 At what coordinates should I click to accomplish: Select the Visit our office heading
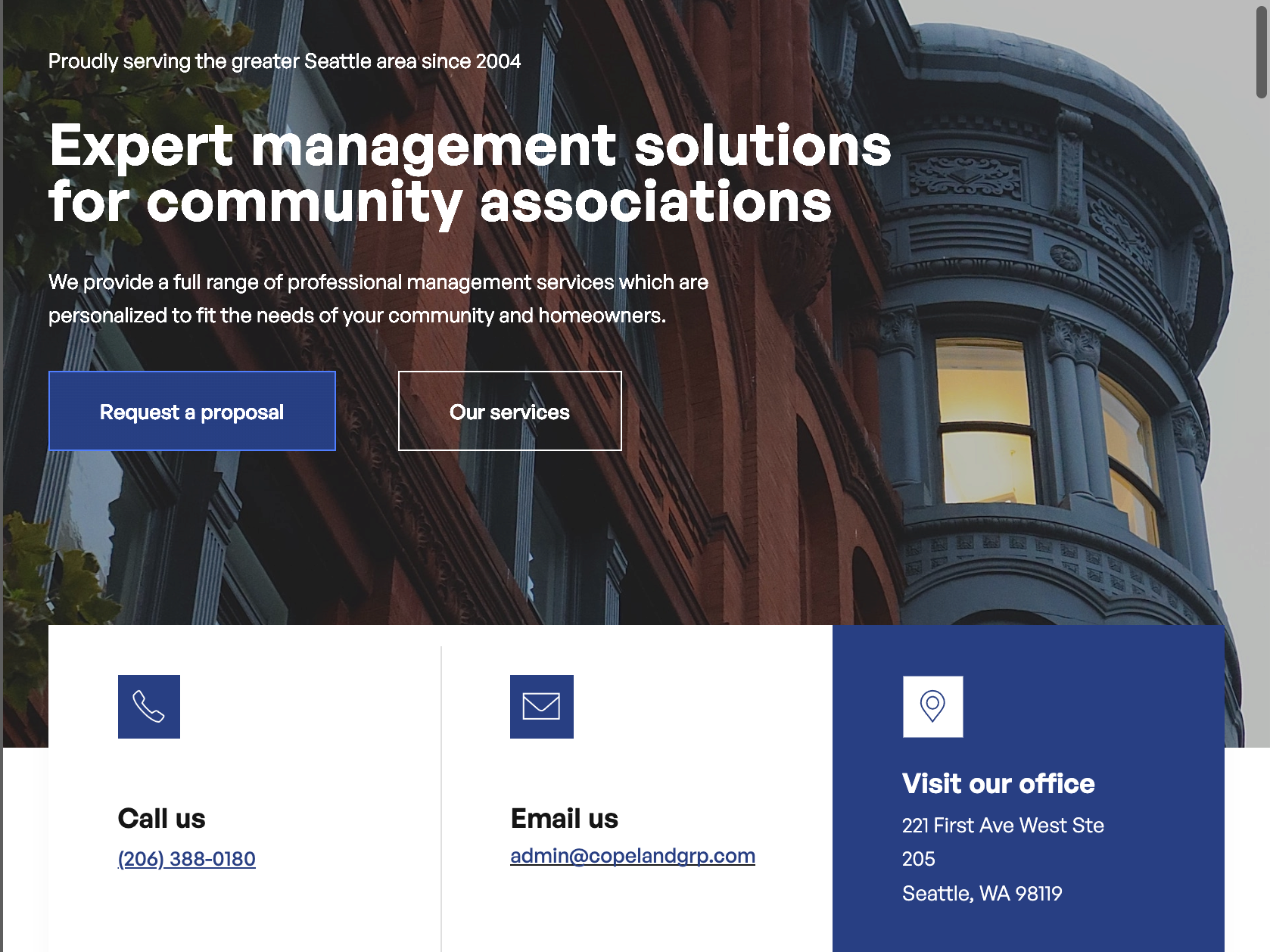pyautogui.click(x=998, y=784)
